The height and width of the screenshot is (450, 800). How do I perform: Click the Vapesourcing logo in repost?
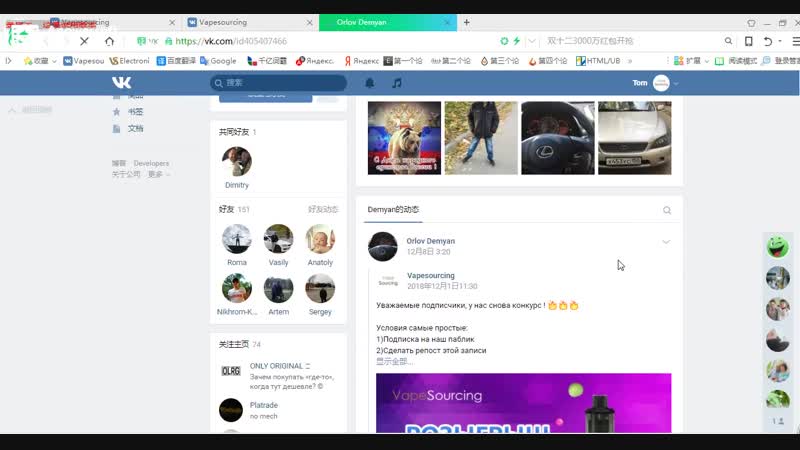pos(388,281)
